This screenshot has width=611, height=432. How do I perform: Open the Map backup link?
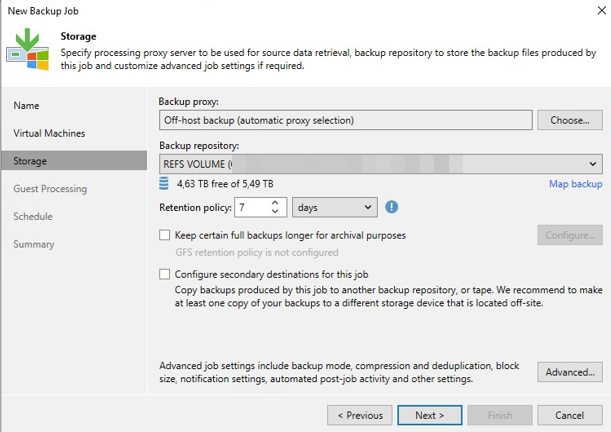(x=575, y=184)
